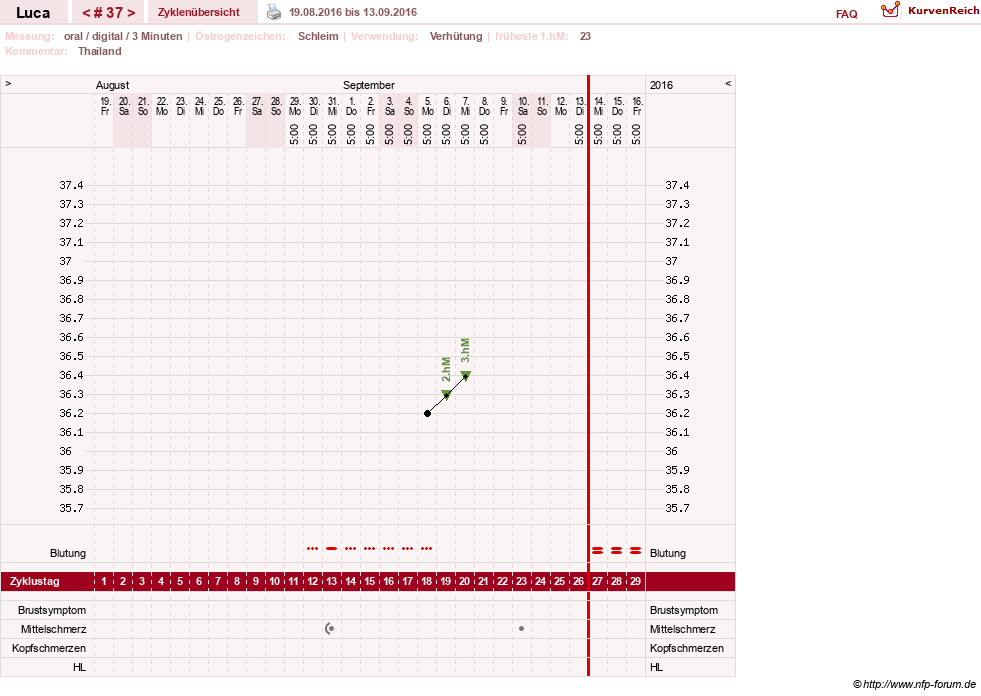Click the printer icon
The image size is (981, 696).
point(274,12)
